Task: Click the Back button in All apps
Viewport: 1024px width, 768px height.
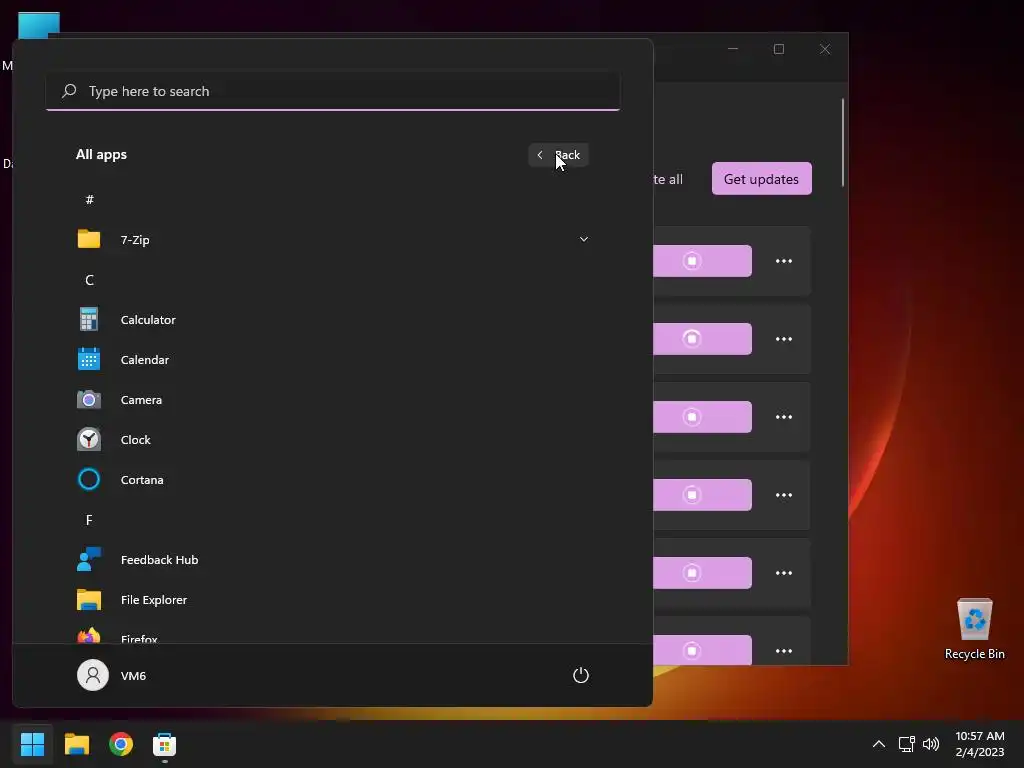Action: click(558, 155)
